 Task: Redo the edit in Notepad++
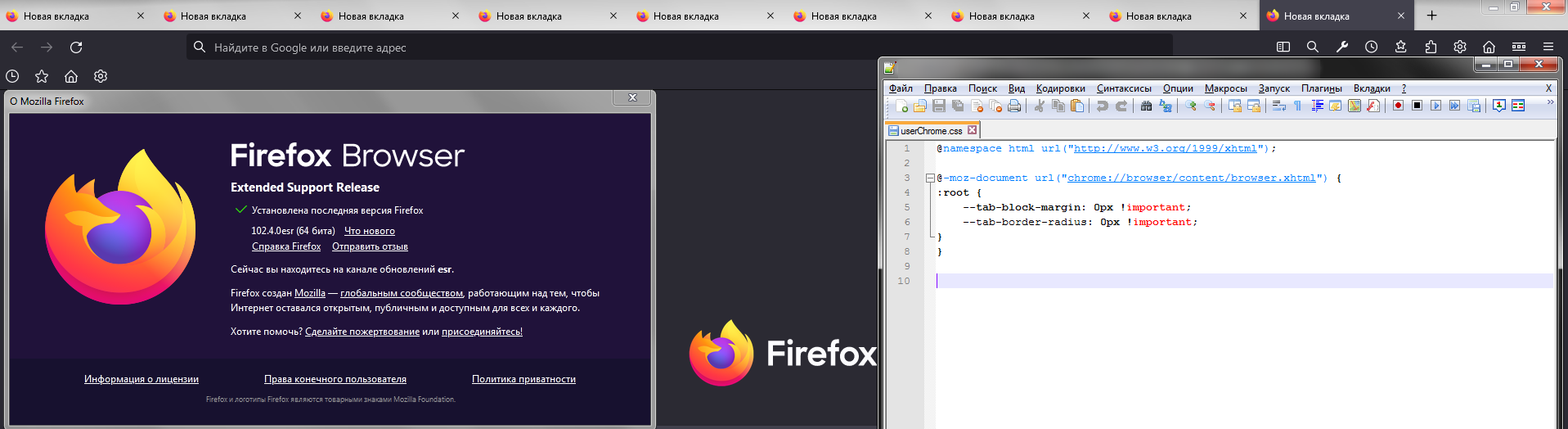(1121, 106)
